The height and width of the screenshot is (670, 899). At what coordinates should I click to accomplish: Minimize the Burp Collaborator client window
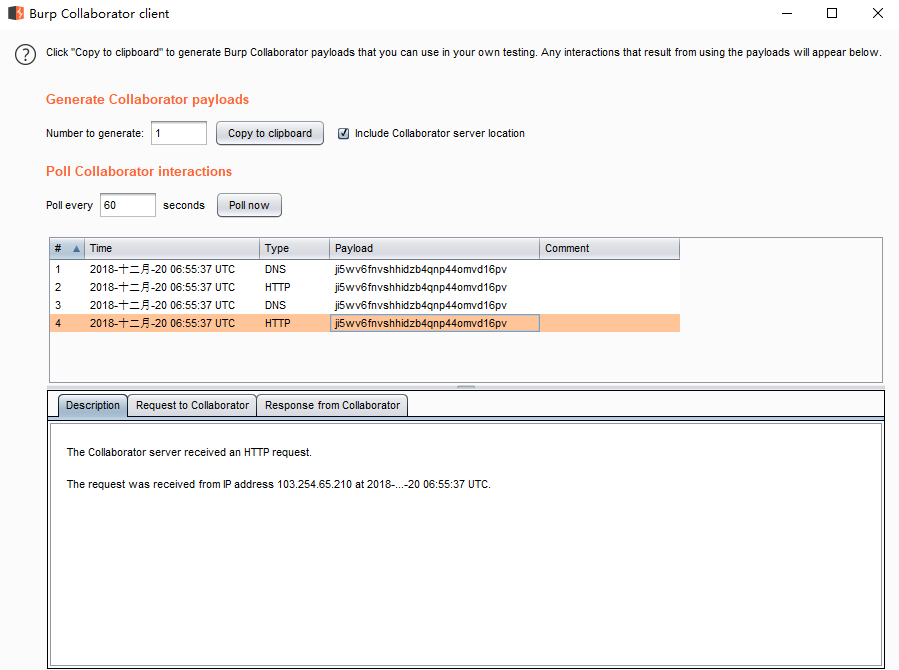pos(787,13)
